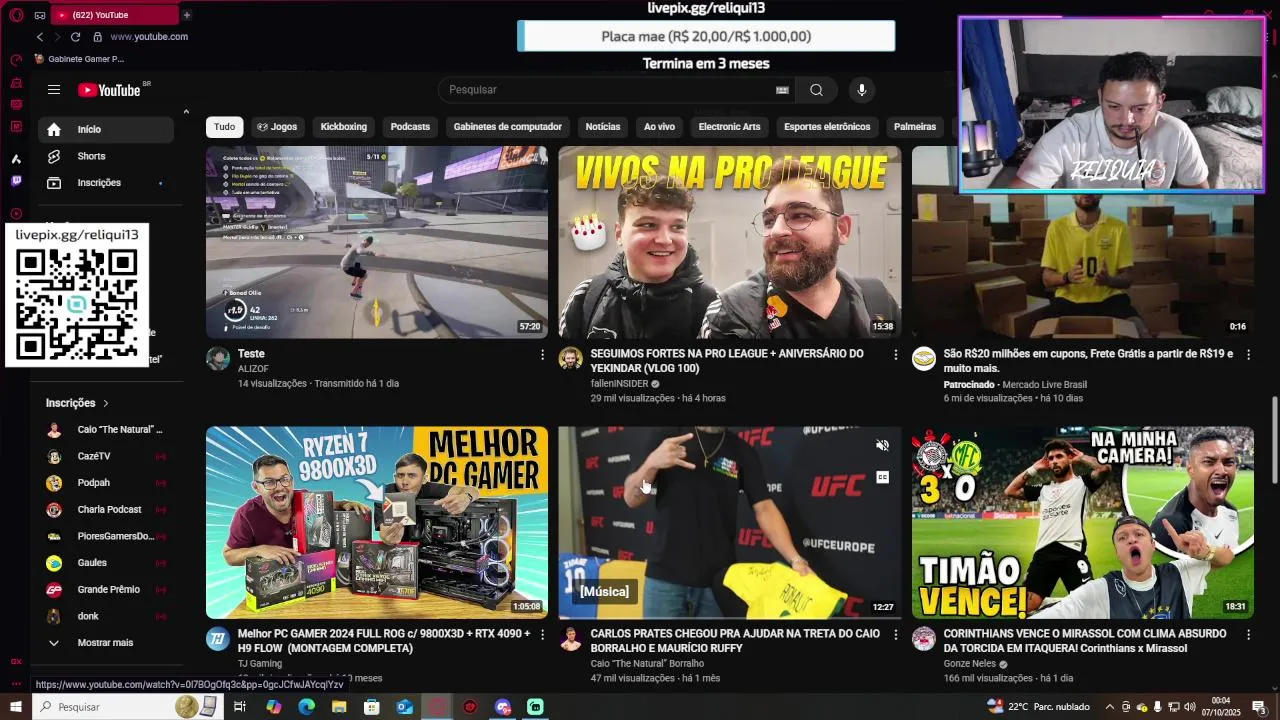Image resolution: width=1280 pixels, height=720 pixels.
Task: Select the Kickboxing filter chip
Action: point(344,127)
